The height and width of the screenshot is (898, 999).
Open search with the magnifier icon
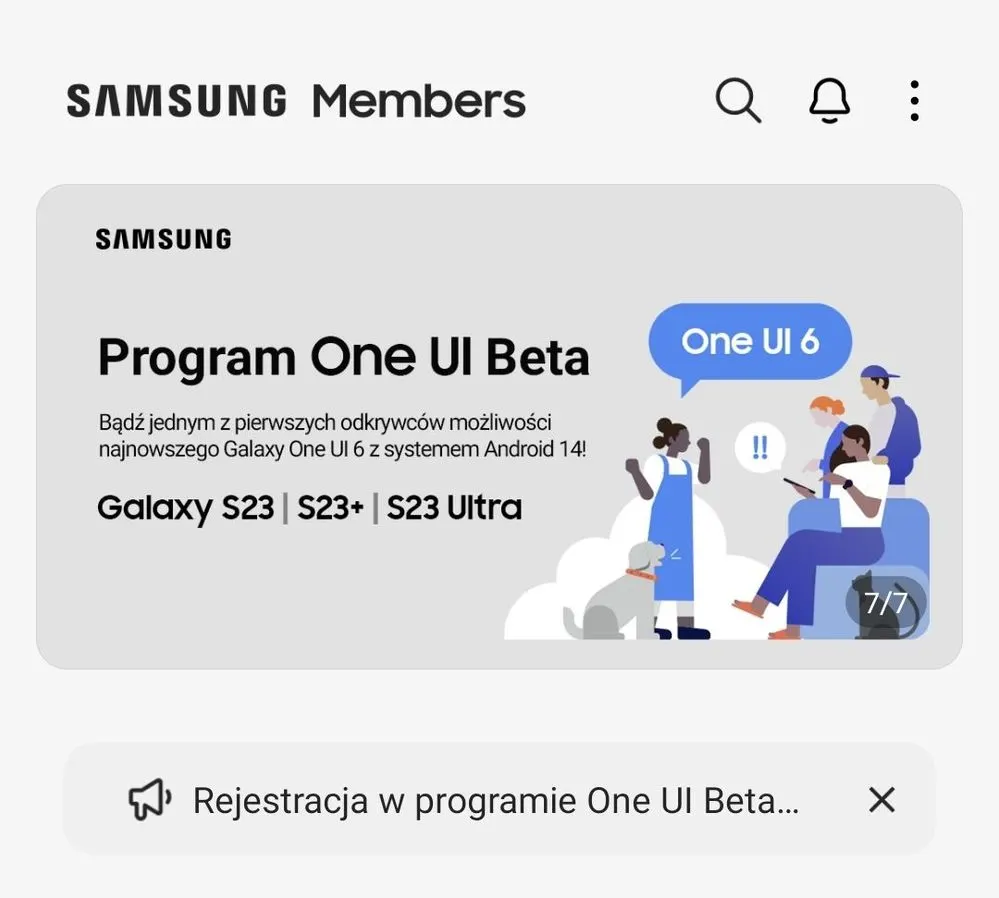click(x=738, y=100)
